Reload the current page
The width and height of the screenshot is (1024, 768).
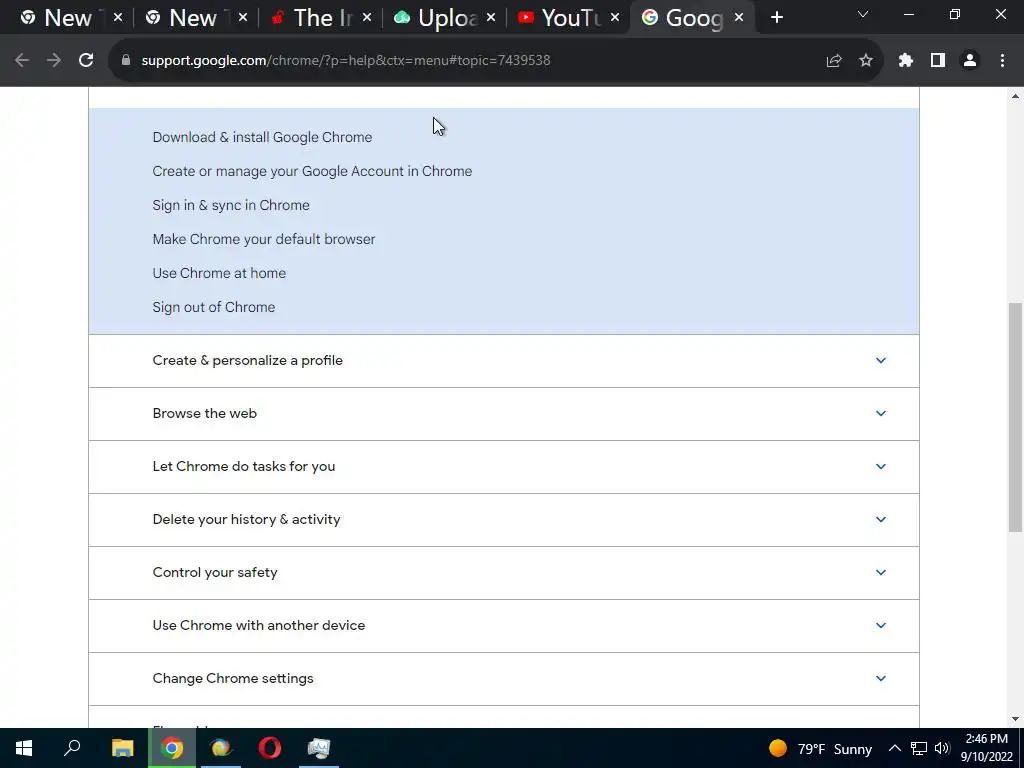[x=86, y=60]
